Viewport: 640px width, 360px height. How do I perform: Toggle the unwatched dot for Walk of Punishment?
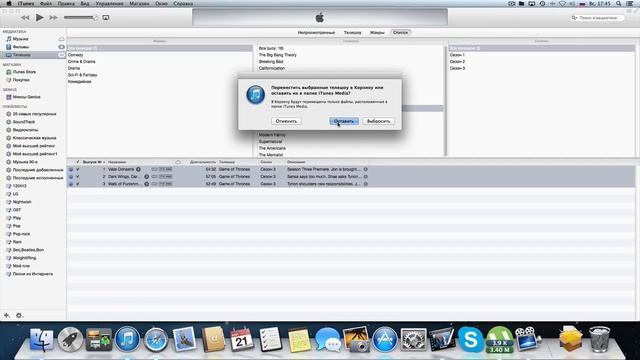71,184
